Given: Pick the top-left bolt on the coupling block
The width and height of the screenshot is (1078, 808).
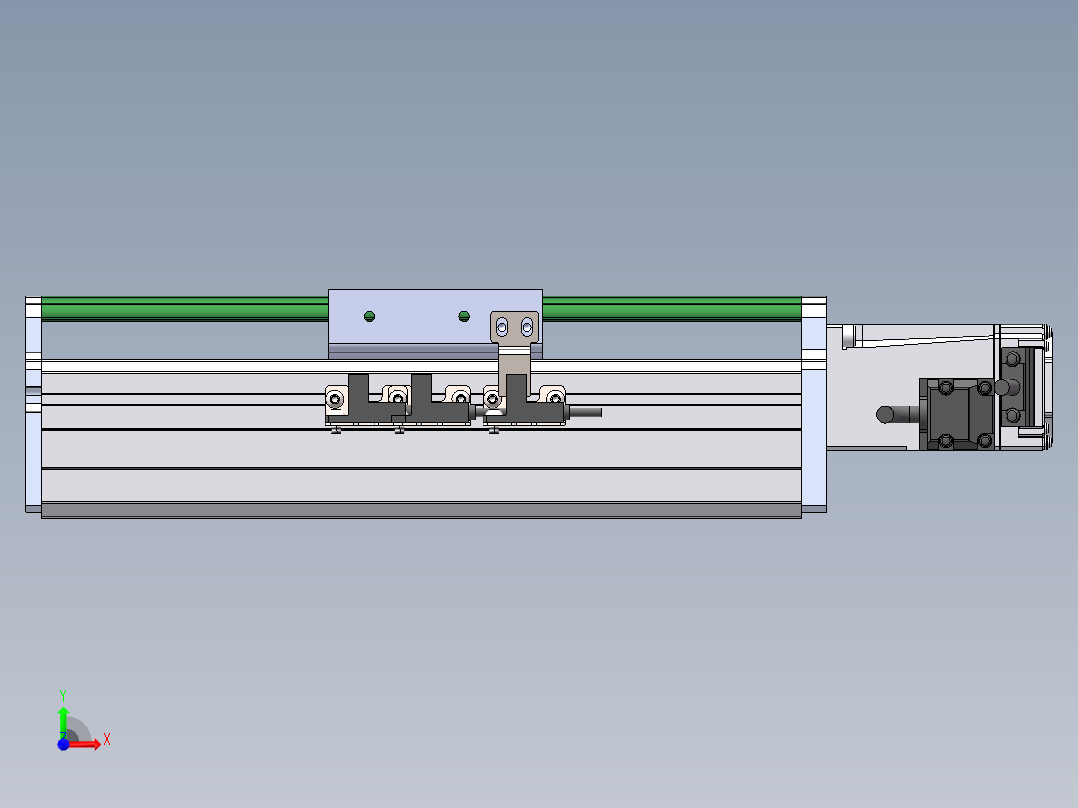Looking at the screenshot, I should coord(946,388).
